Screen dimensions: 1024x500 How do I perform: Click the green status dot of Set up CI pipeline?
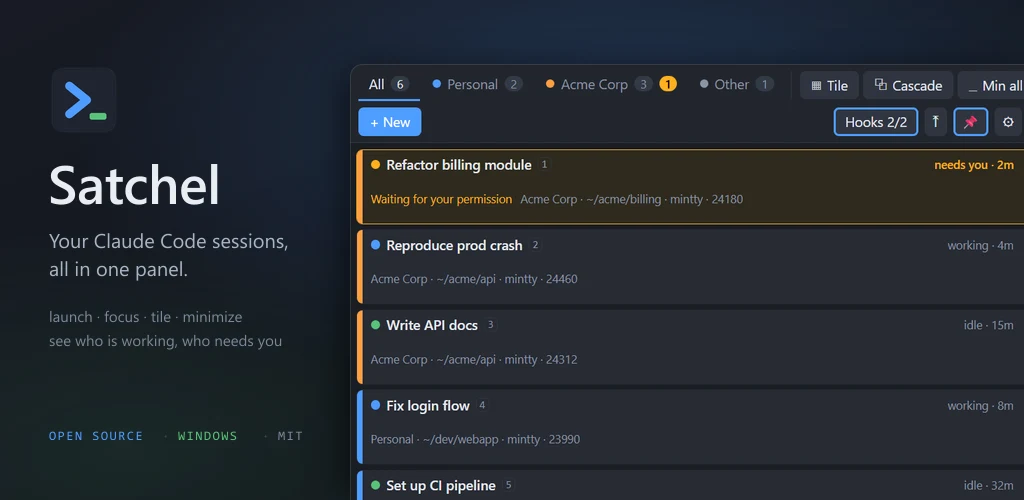pos(376,485)
